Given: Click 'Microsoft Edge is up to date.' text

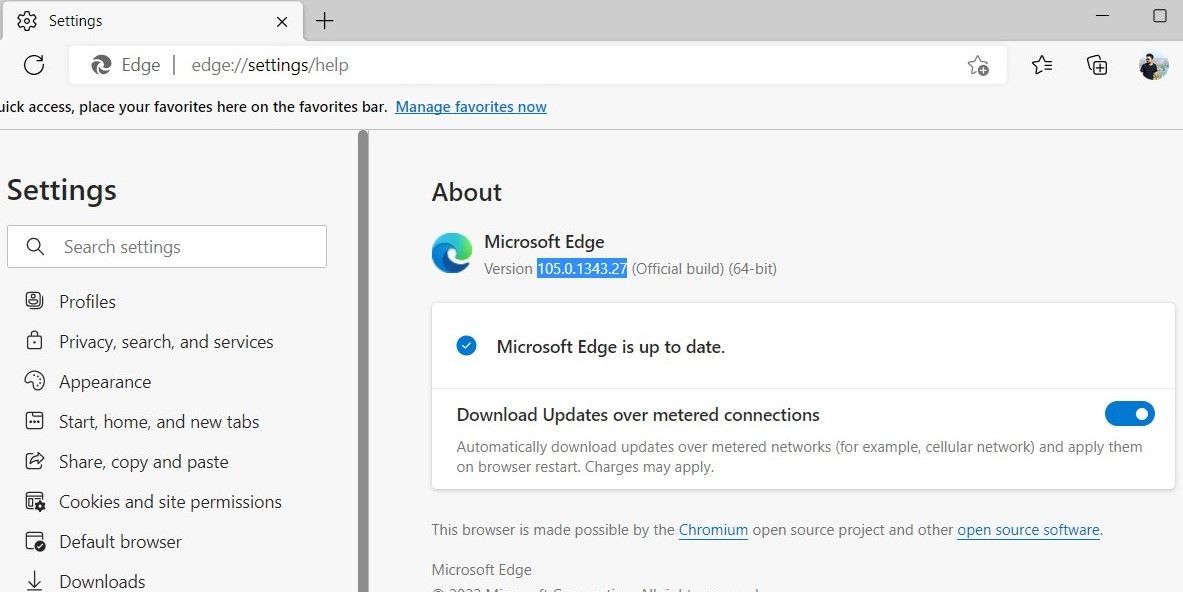Looking at the screenshot, I should click(610, 347).
